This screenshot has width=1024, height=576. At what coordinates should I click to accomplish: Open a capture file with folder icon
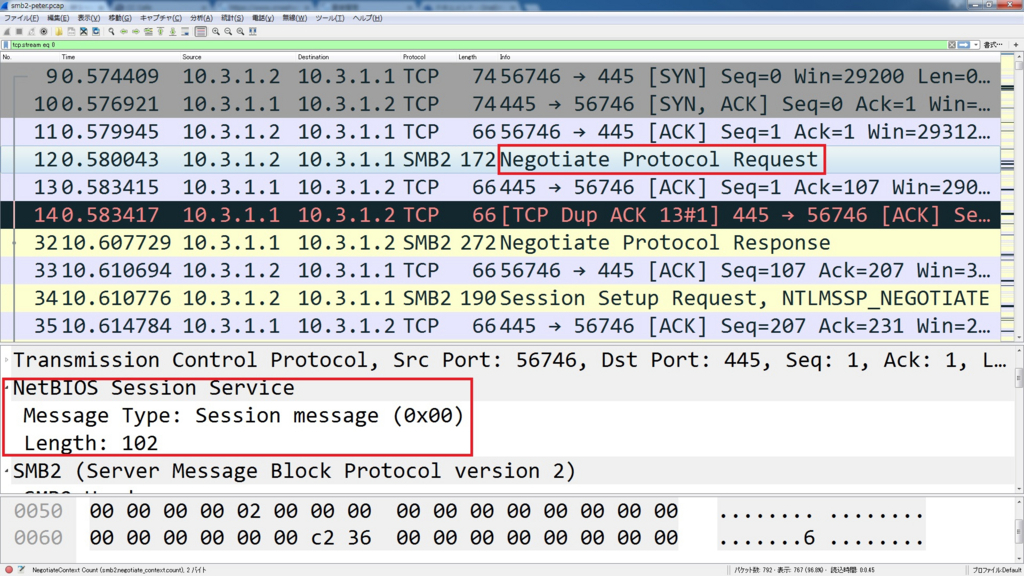tap(59, 31)
